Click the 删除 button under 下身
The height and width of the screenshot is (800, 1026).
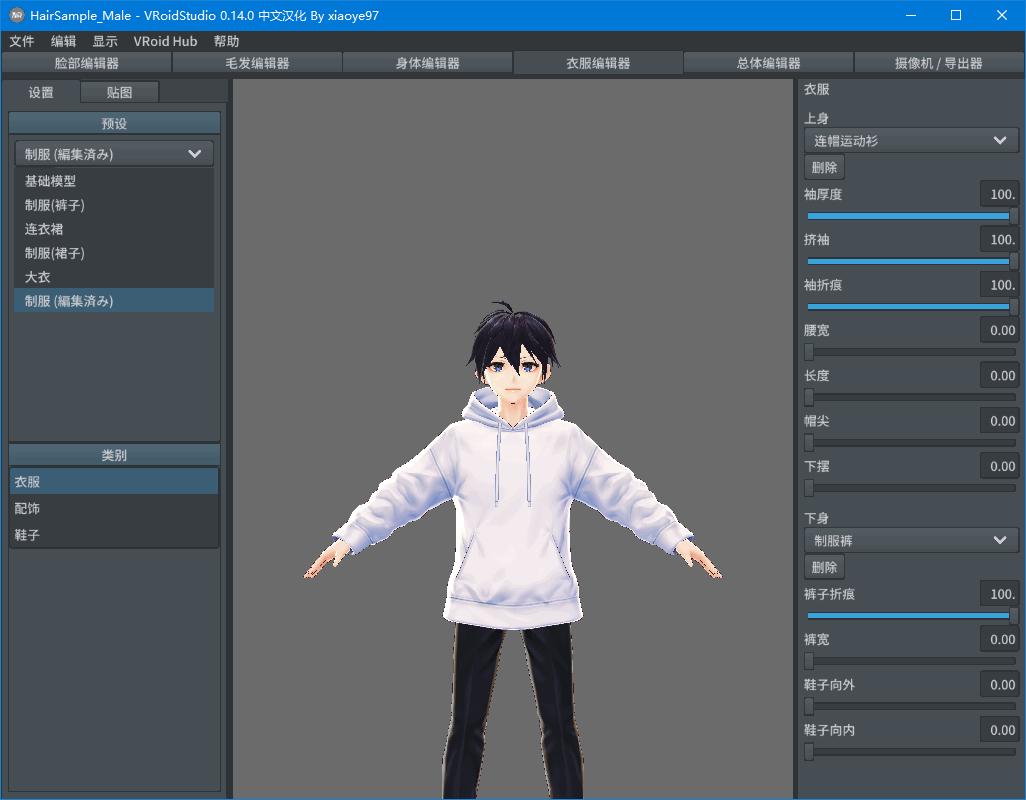point(823,567)
